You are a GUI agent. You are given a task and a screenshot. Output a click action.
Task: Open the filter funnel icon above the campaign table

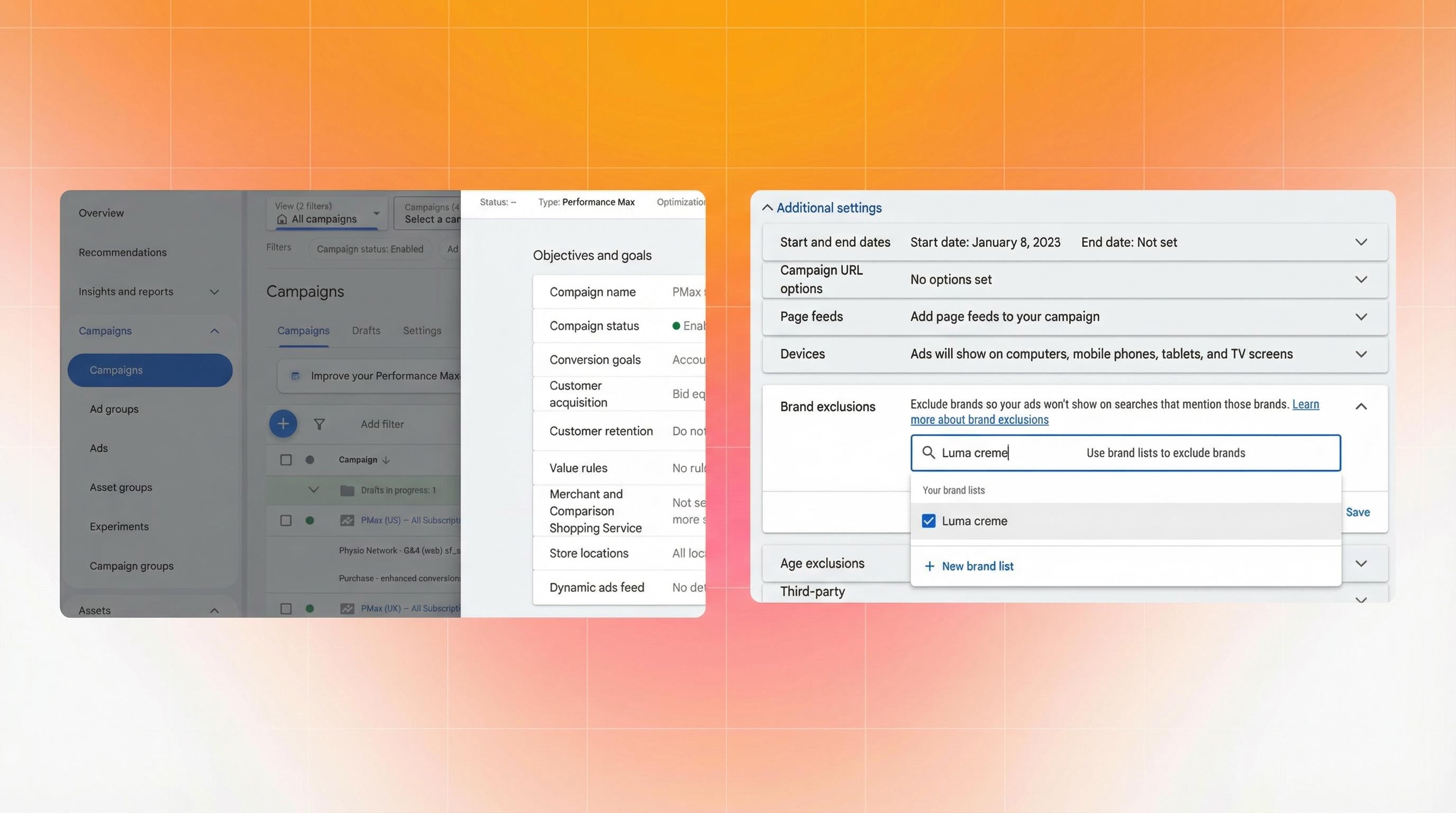click(320, 423)
